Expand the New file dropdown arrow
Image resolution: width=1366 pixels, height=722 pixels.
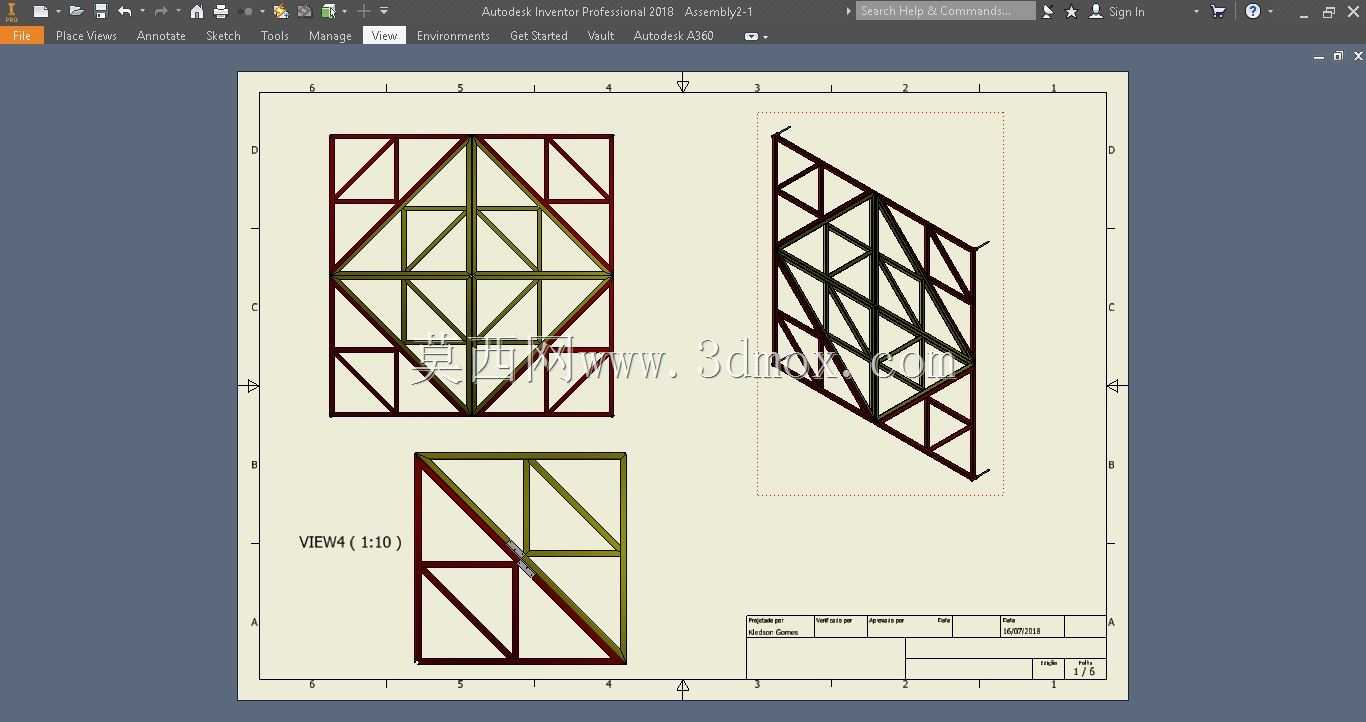58,11
